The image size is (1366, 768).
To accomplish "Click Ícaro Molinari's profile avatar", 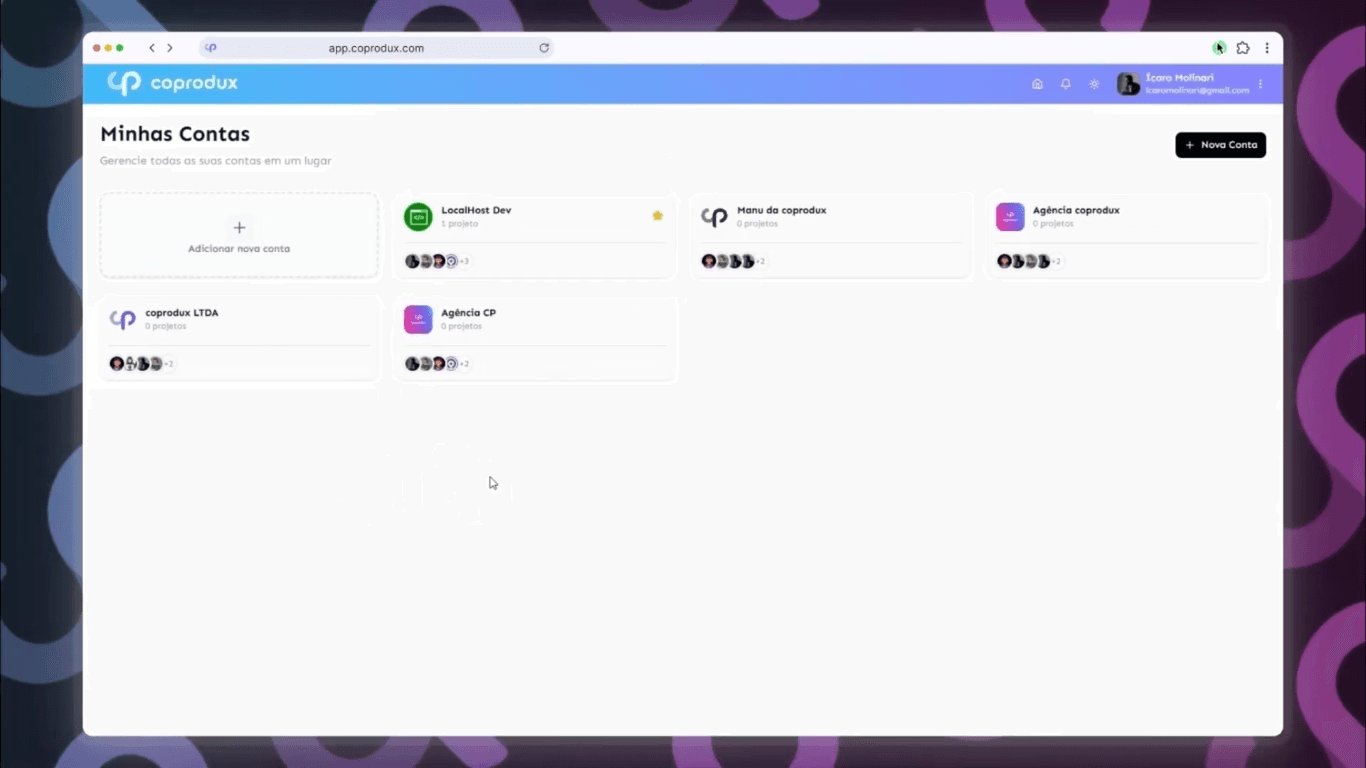I will click(x=1128, y=84).
